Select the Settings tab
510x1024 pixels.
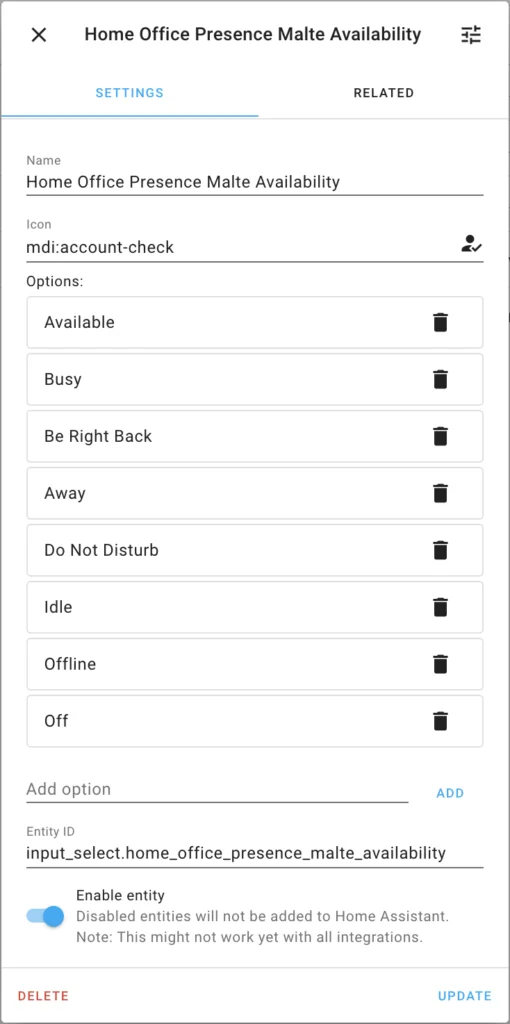click(130, 93)
